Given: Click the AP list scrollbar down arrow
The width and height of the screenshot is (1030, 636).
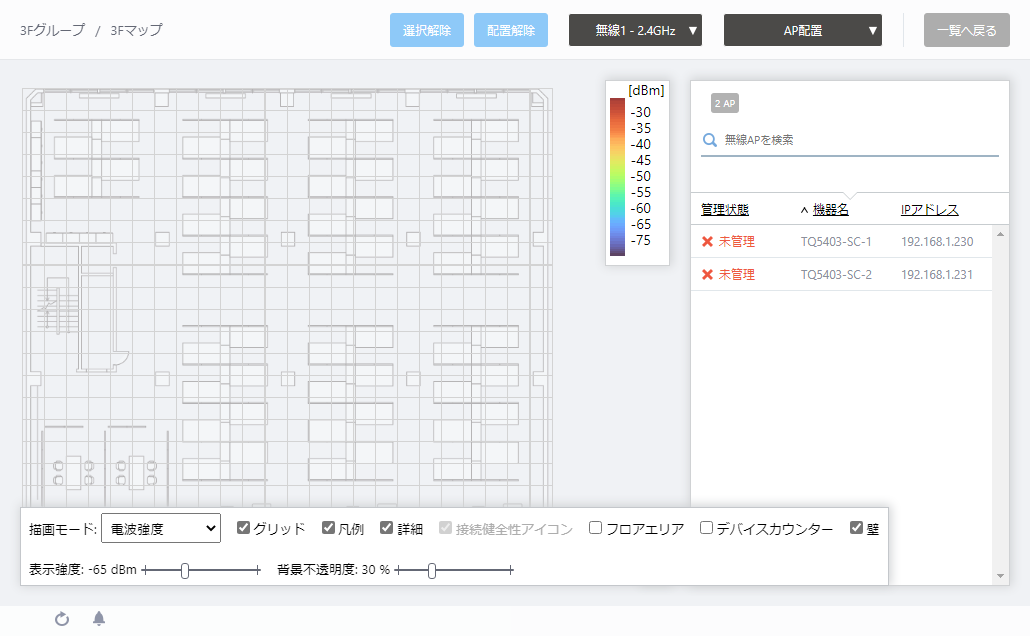Looking at the screenshot, I should pyautogui.click(x=1000, y=576).
